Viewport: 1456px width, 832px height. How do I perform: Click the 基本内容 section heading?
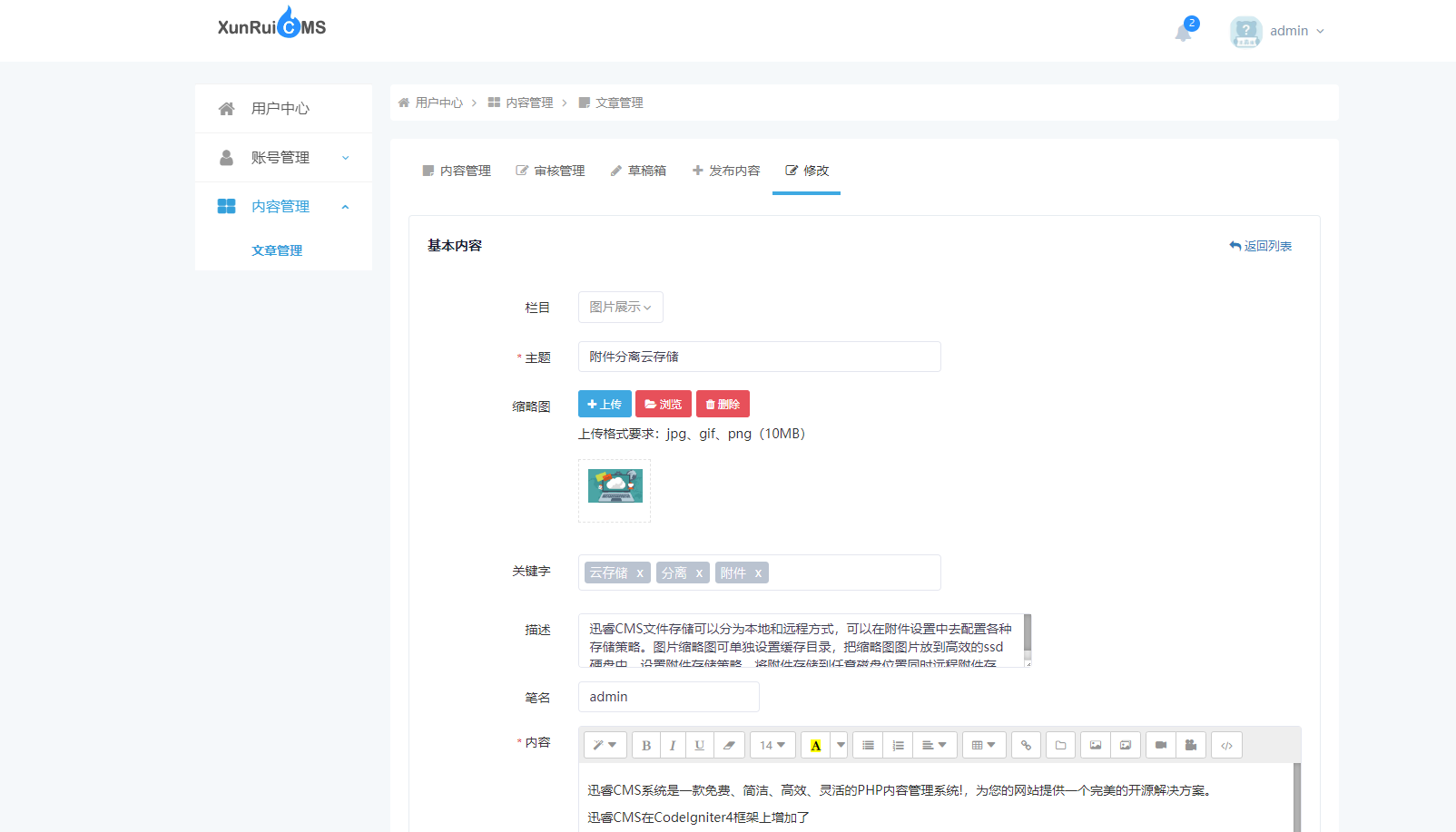pos(455,246)
